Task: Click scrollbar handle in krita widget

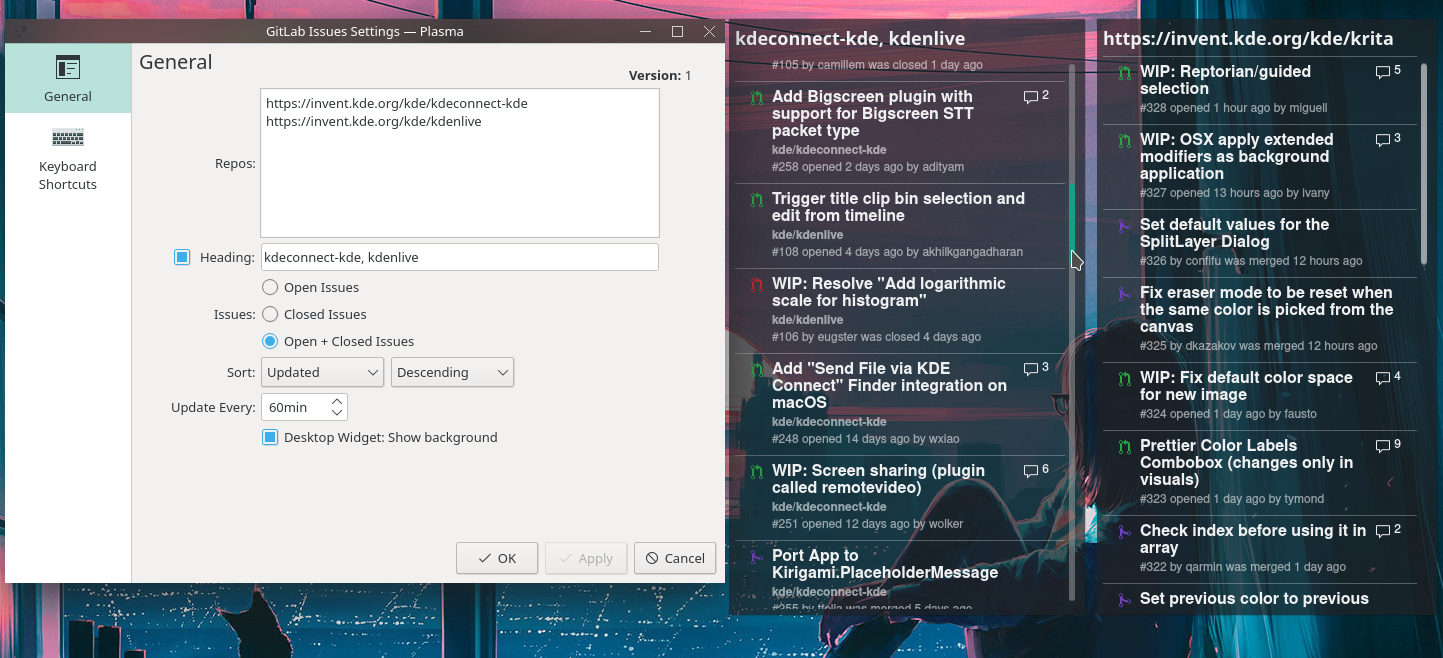Action: 1424,164
